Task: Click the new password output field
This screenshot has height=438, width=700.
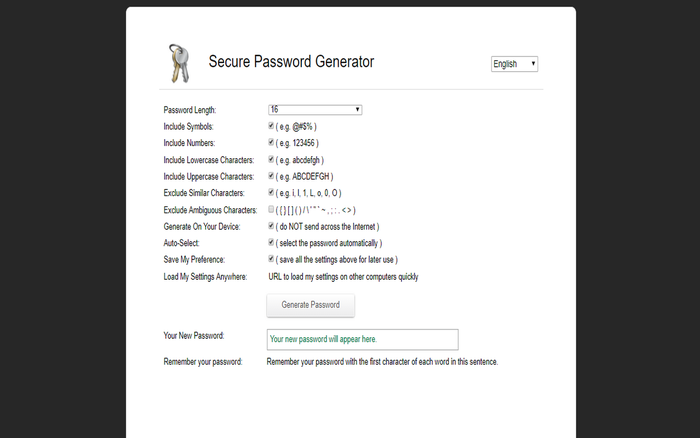Action: [362, 339]
